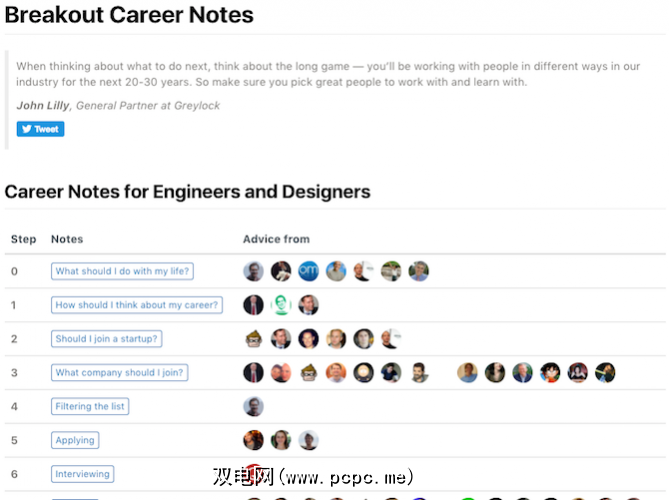The width and height of the screenshot is (669, 500).
Task: Click the blue 'om' avatar in step 0
Action: click(309, 271)
